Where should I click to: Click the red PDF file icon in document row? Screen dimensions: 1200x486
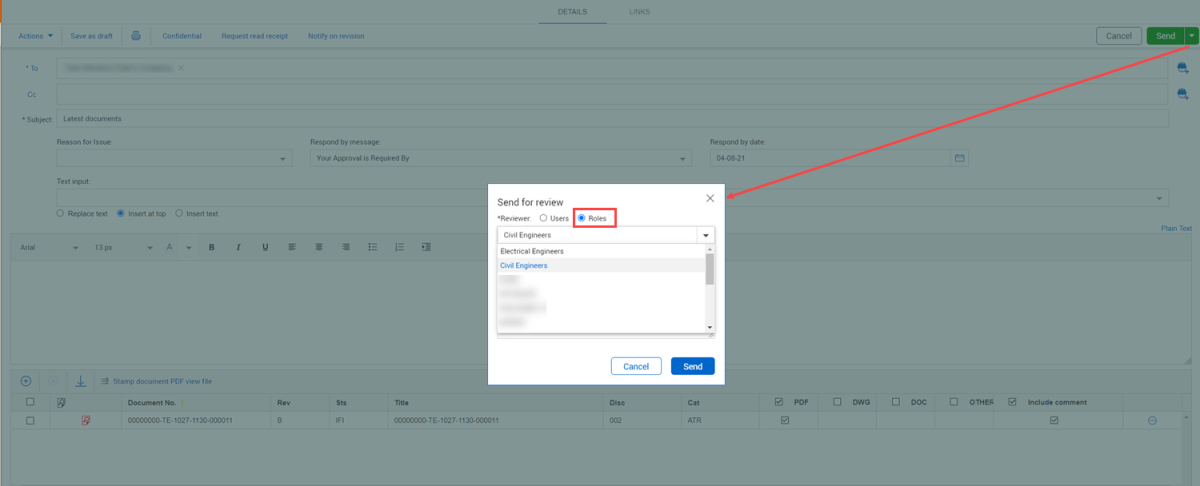pos(86,421)
